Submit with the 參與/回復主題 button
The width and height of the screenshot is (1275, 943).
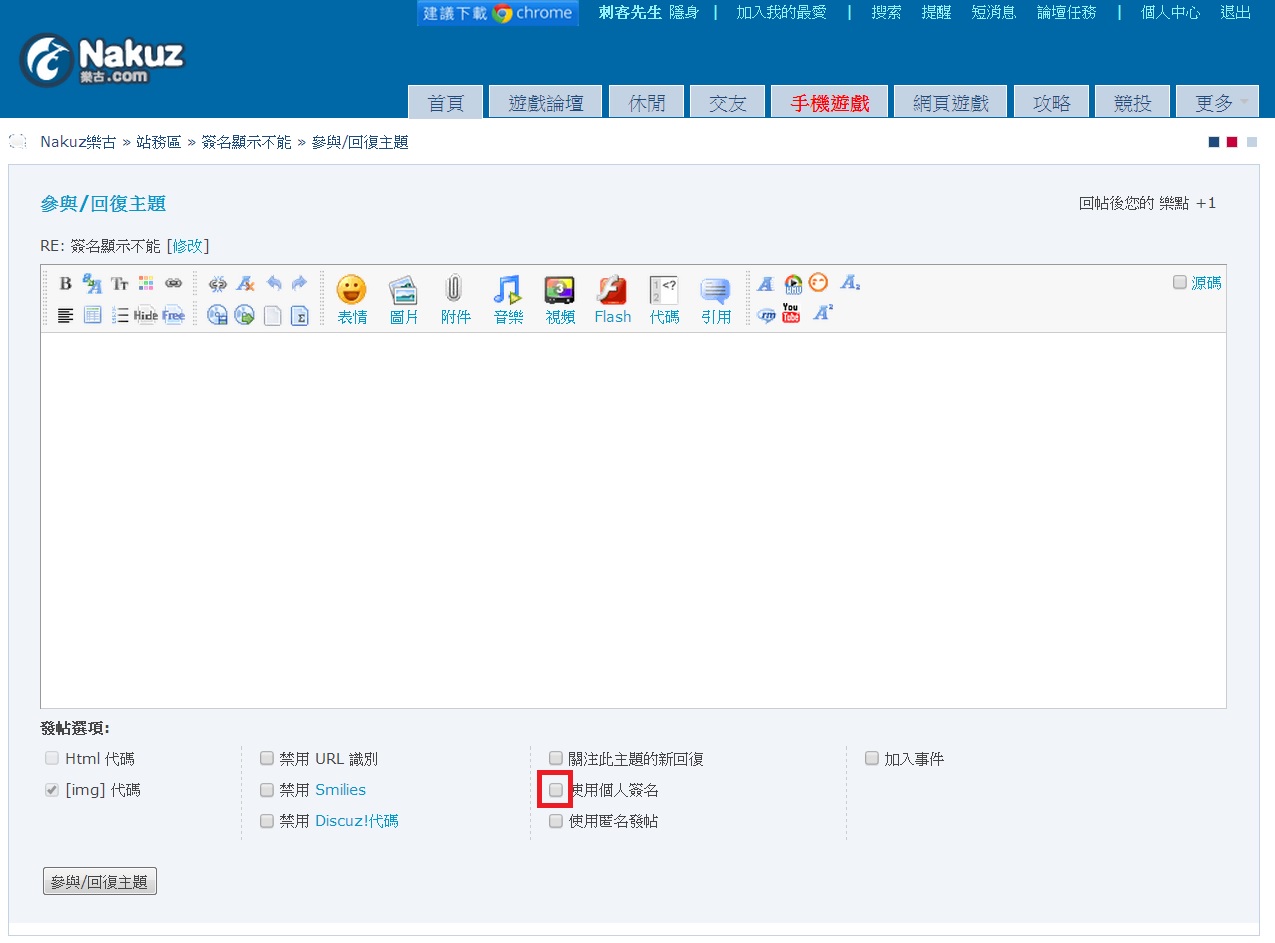100,882
